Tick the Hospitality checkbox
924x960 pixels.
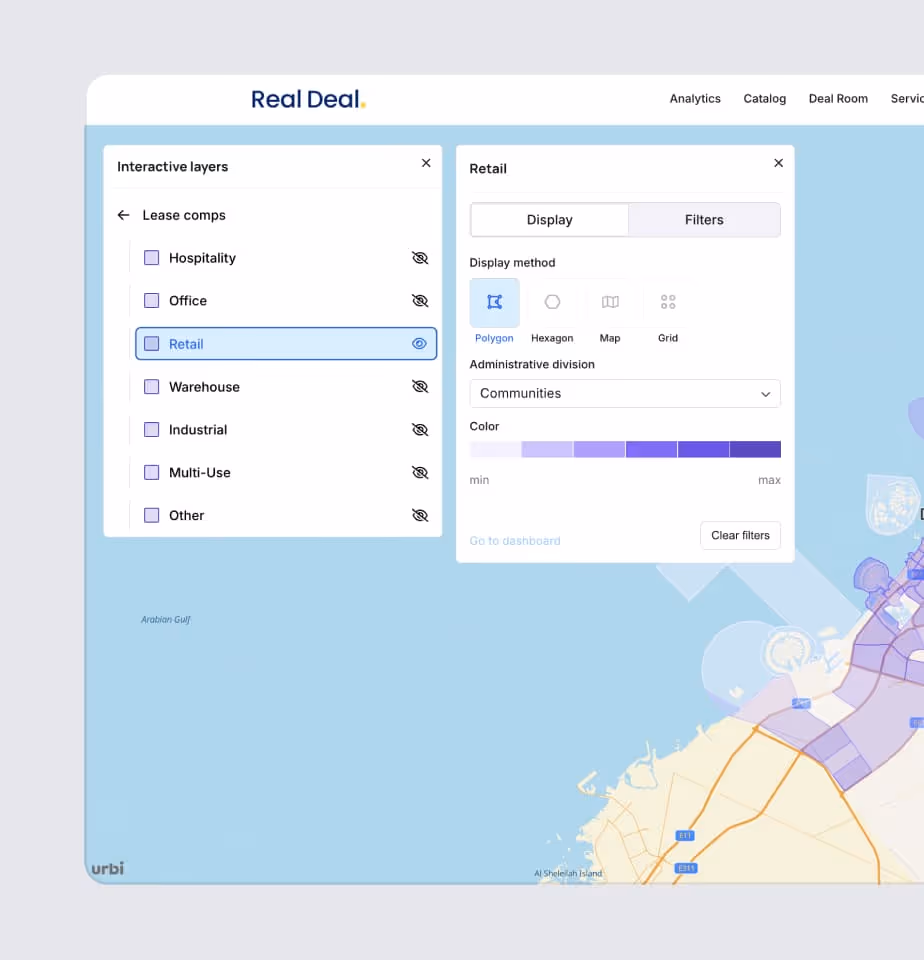(x=151, y=258)
